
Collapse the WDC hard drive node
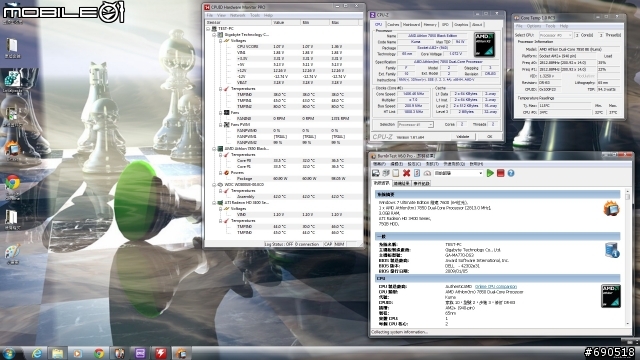(x=214, y=184)
